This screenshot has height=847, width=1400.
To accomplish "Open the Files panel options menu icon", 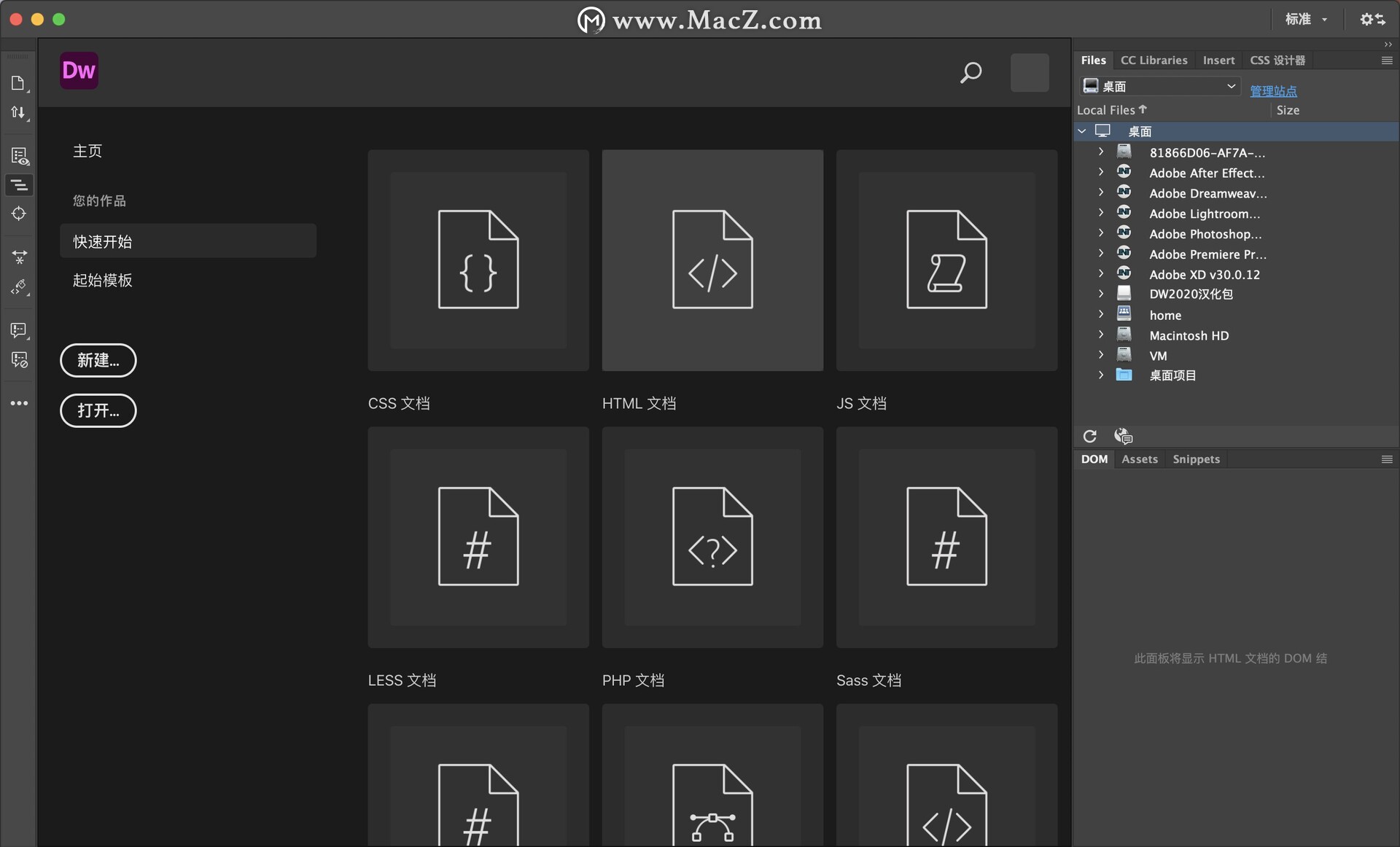I will pyautogui.click(x=1387, y=60).
